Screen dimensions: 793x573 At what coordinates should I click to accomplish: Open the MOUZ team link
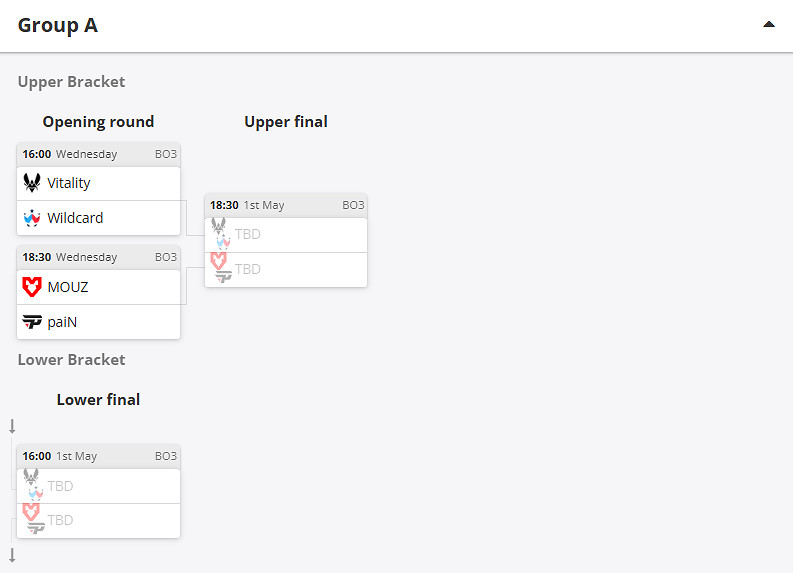pyautogui.click(x=68, y=287)
